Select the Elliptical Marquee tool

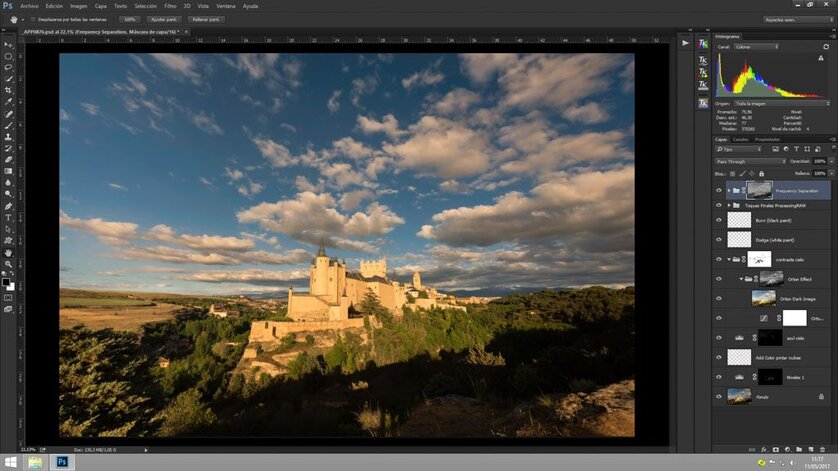[x=8, y=56]
